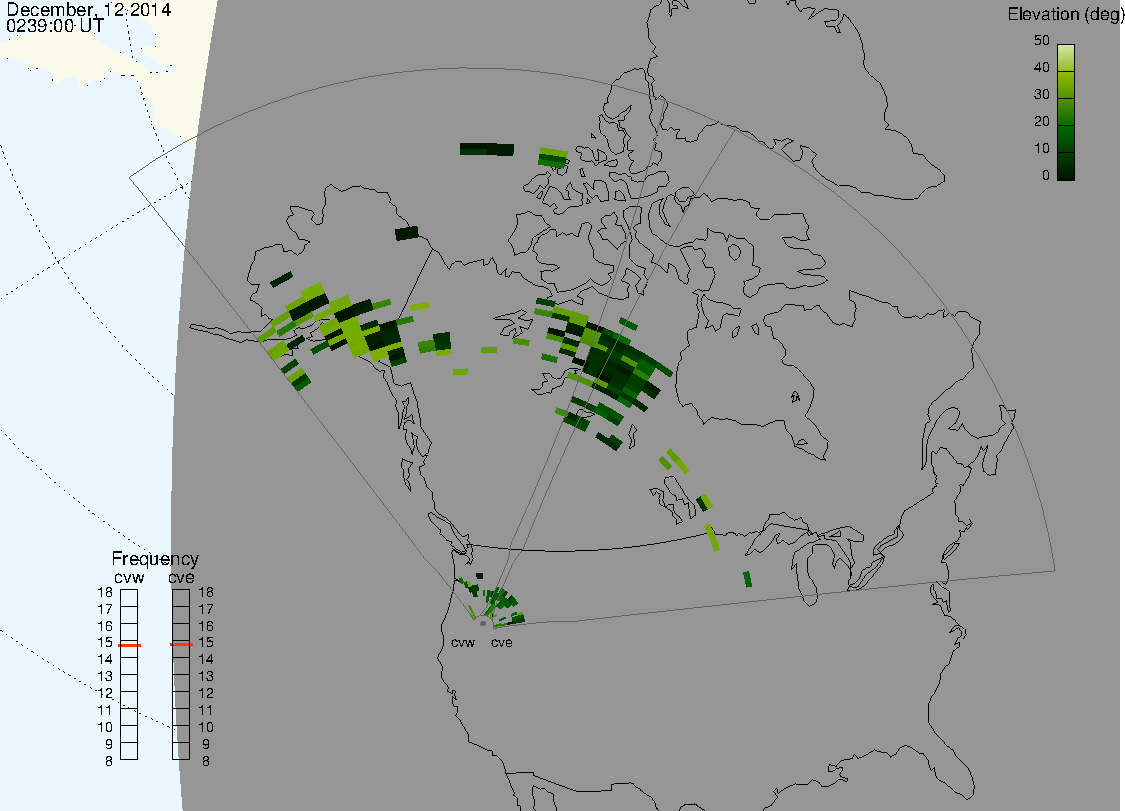Click the 16 label left of cvw bar
Screen dimensions: 1125x811
105,627
